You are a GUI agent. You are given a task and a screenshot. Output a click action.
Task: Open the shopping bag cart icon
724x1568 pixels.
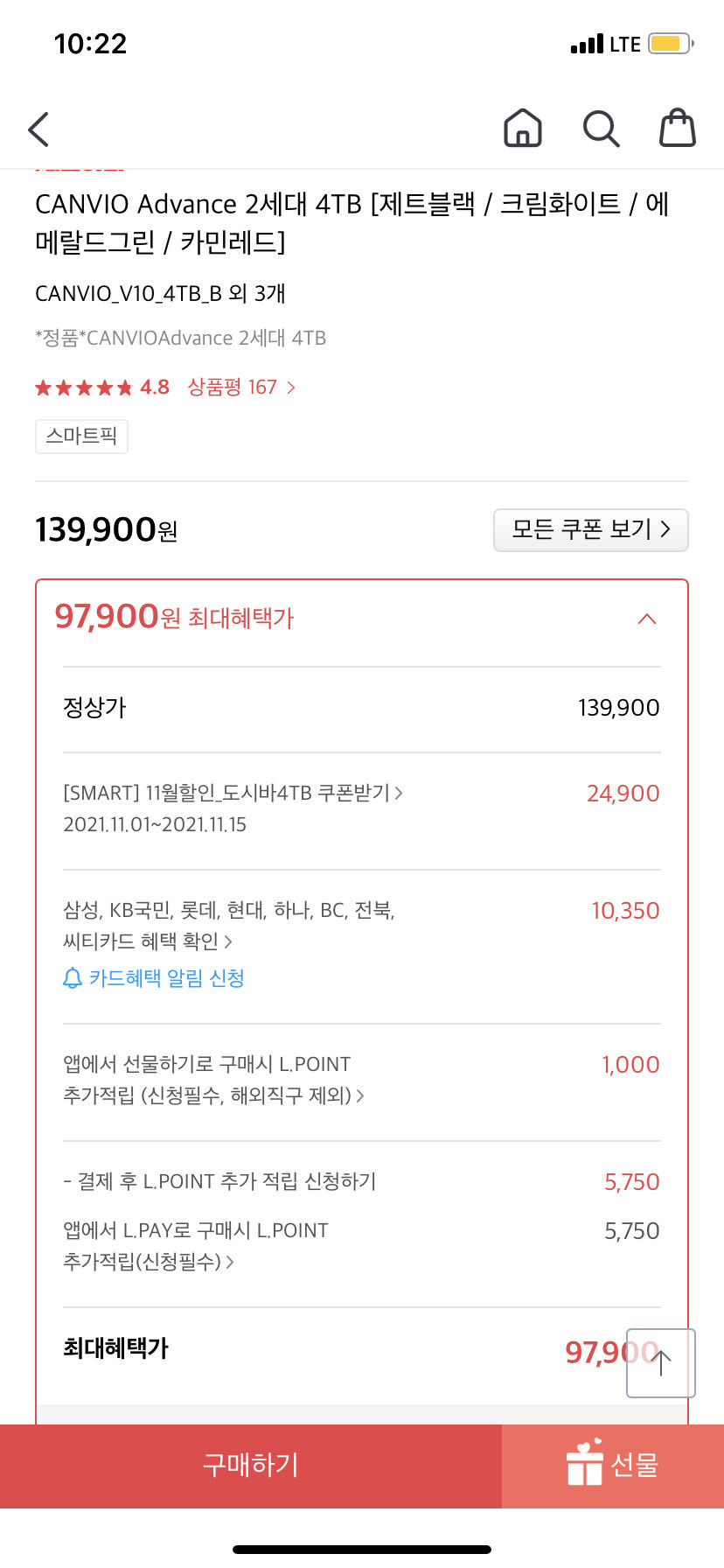677,128
